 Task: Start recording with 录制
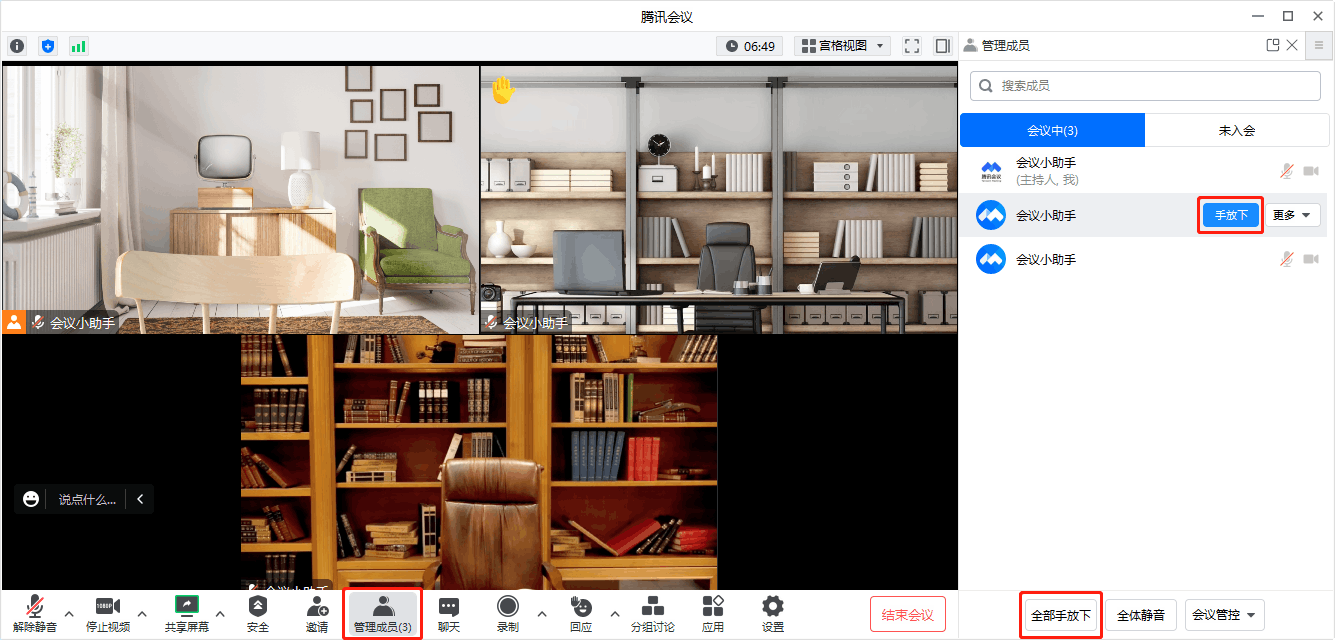508,614
